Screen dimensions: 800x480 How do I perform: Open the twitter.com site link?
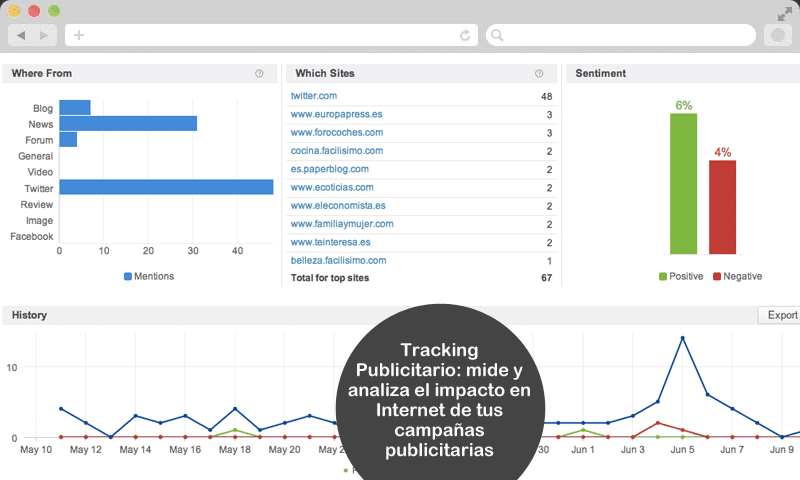click(x=313, y=96)
